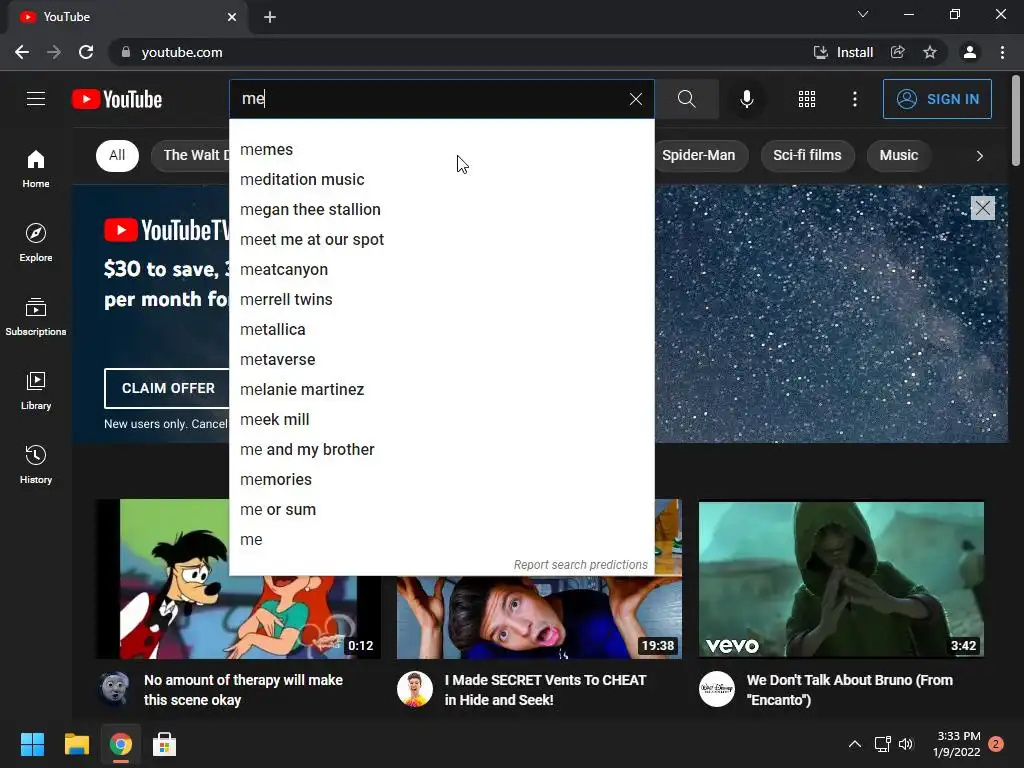Open the YouTube hamburger guide menu
Viewport: 1024px width, 768px height.
pos(36,99)
